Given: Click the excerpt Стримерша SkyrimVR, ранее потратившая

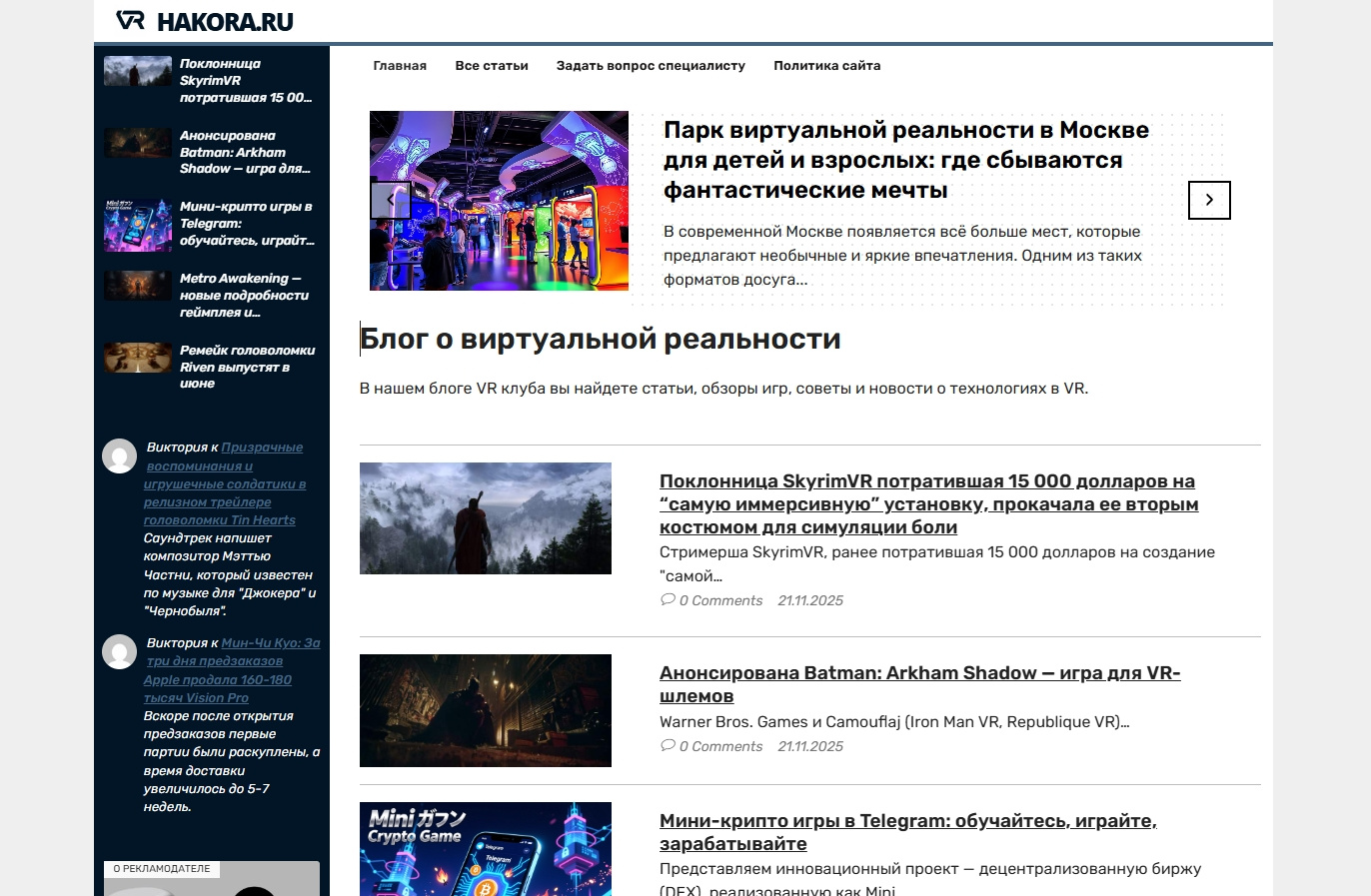Looking at the screenshot, I should click(937, 563).
